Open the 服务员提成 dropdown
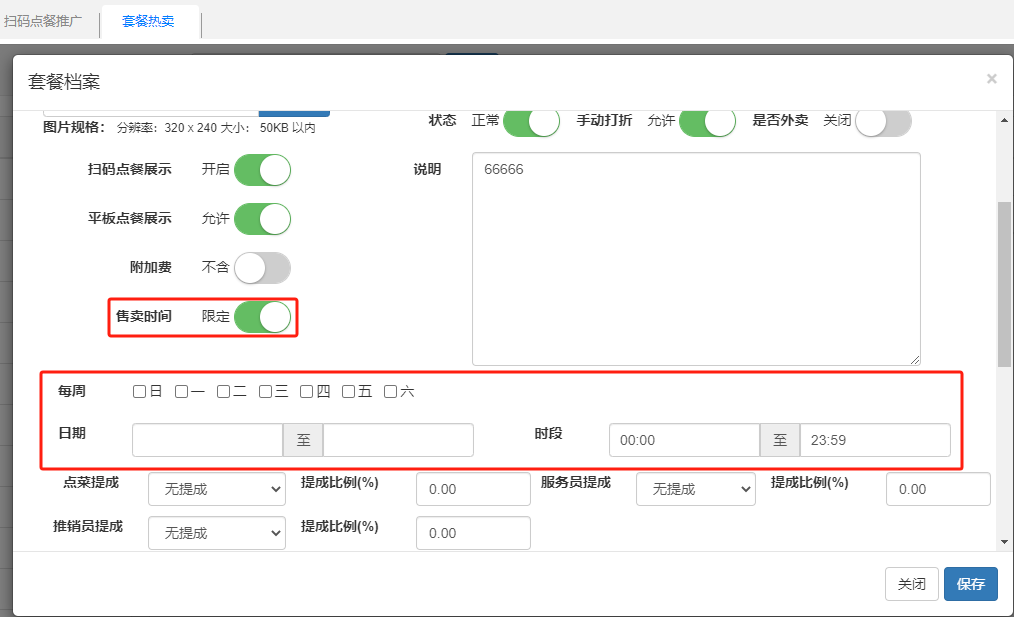1014x617 pixels. click(695, 489)
